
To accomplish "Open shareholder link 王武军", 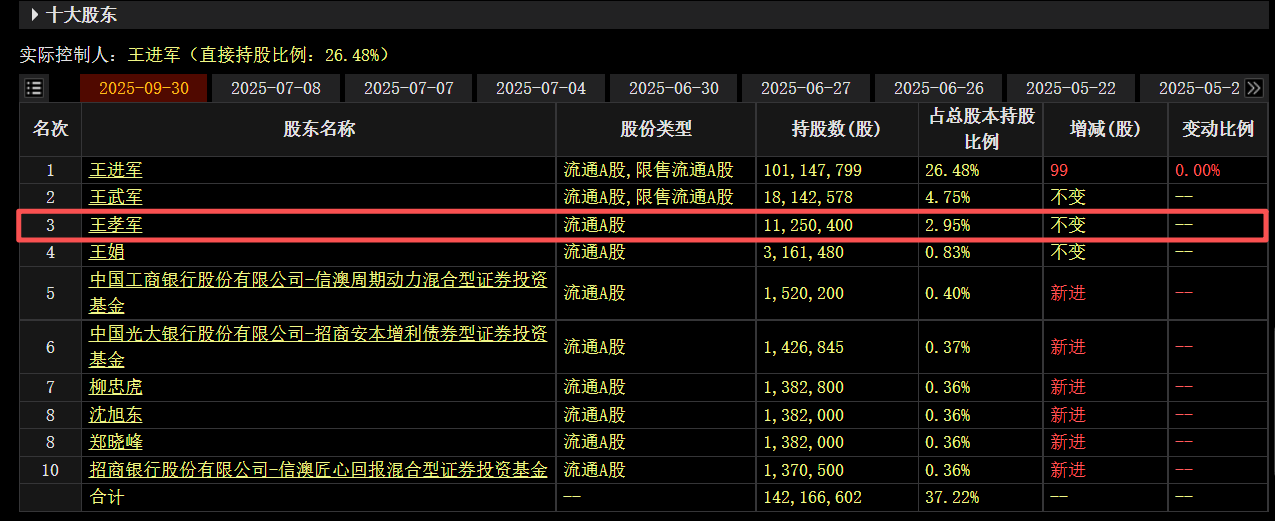I will pyautogui.click(x=116, y=197).
